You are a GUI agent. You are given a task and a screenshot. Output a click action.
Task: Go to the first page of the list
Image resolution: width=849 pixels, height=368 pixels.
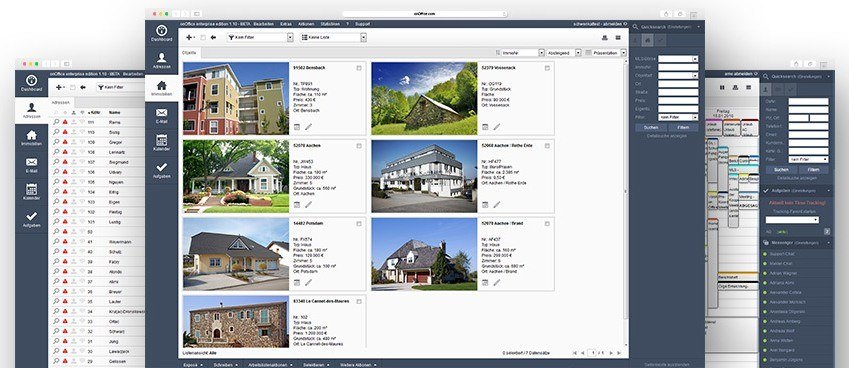pos(574,353)
